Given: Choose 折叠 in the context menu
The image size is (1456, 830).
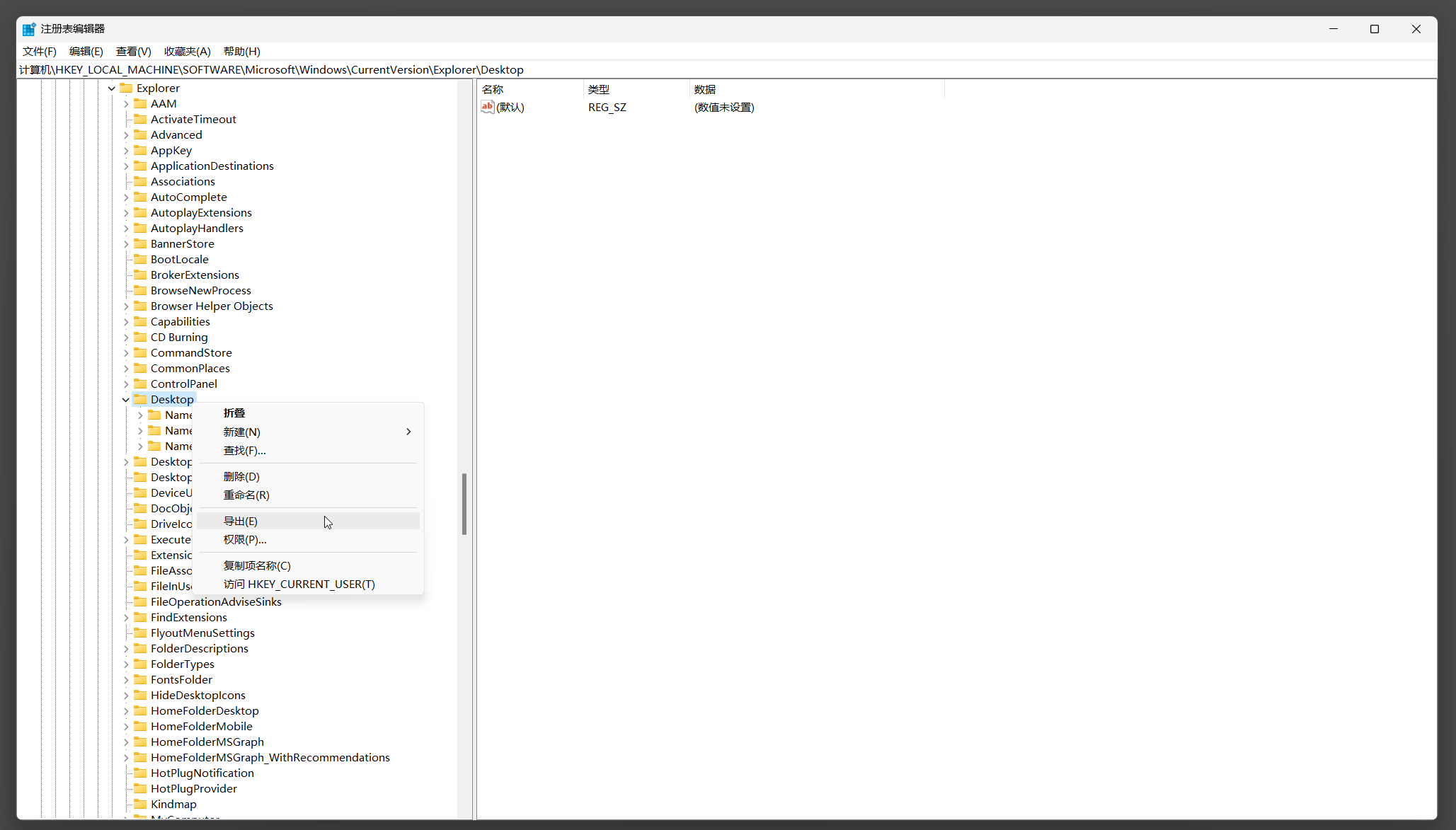Looking at the screenshot, I should click(309, 413).
